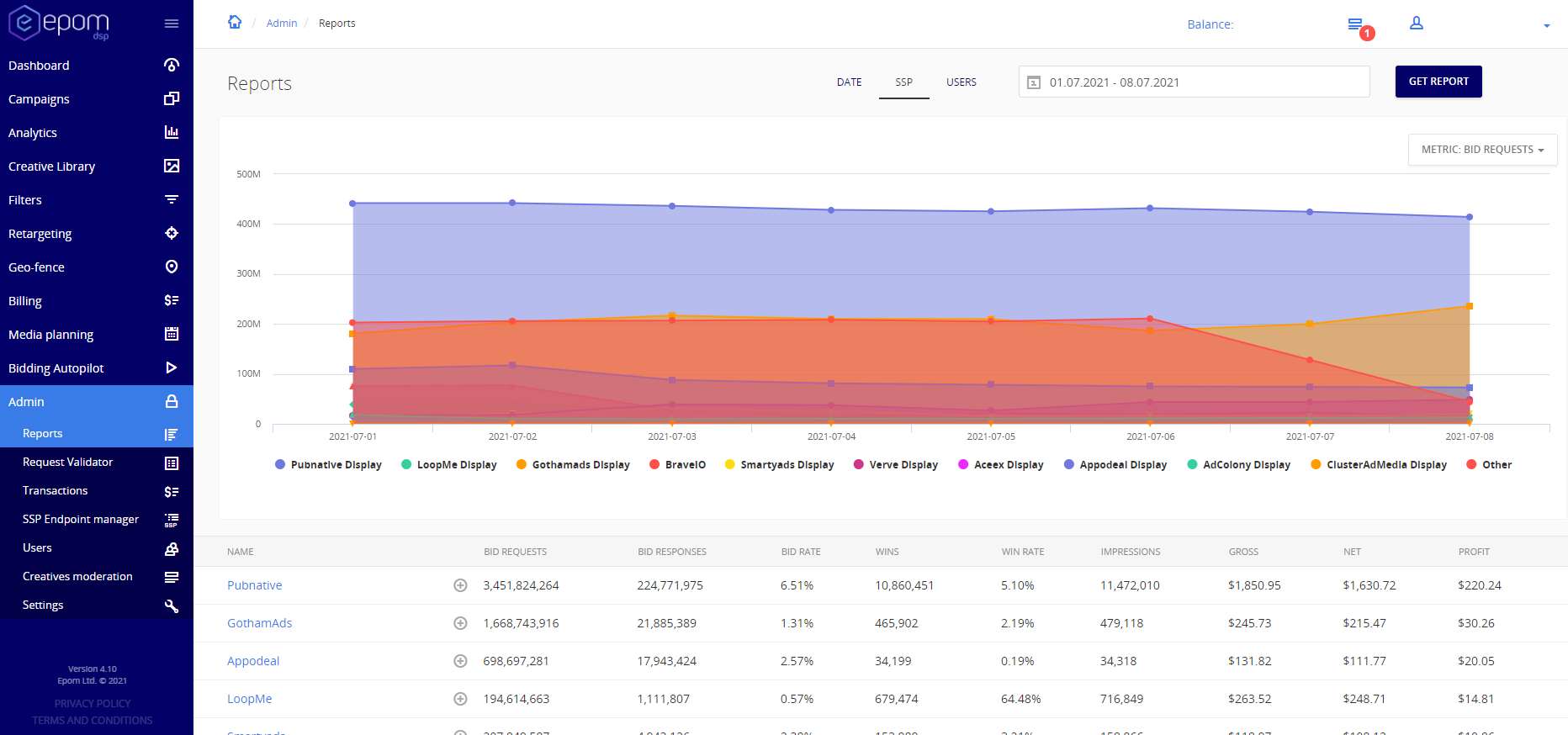Toggle AdColony Display legend series
The image size is (1568, 735).
point(1238,464)
